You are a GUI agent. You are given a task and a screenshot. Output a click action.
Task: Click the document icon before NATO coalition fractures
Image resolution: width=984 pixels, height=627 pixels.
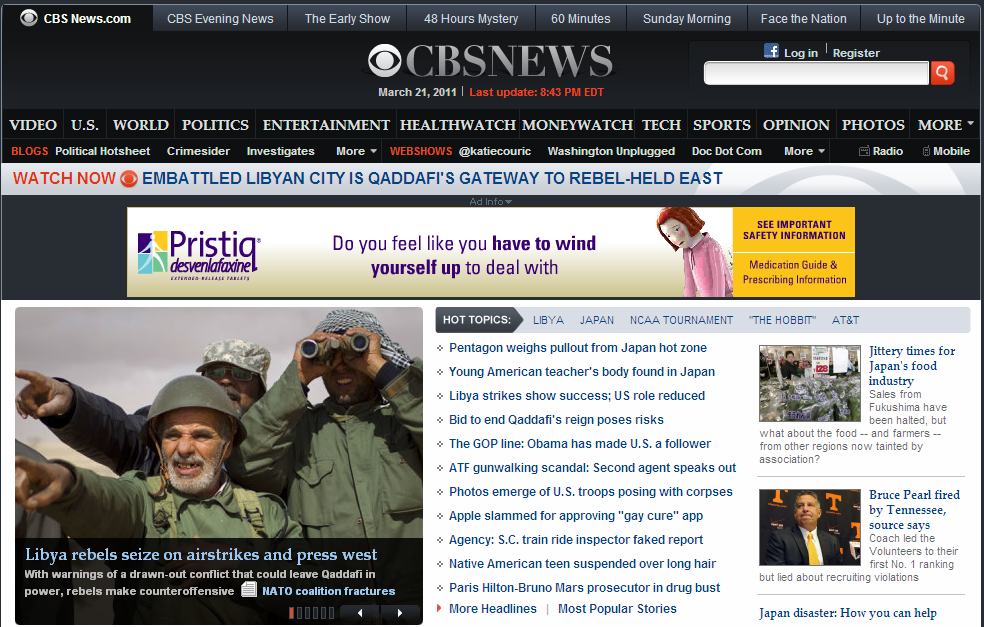(249, 589)
